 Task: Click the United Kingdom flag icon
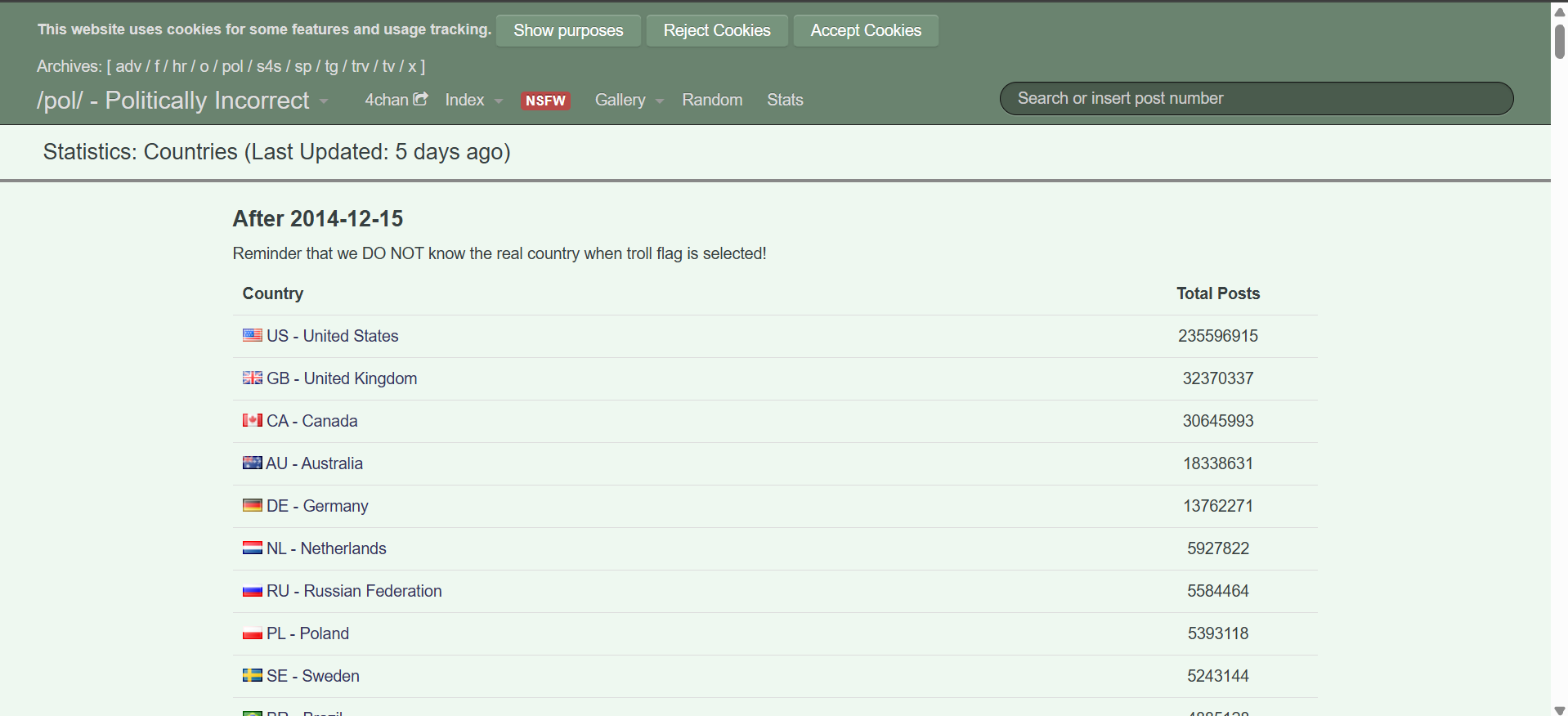tap(253, 378)
